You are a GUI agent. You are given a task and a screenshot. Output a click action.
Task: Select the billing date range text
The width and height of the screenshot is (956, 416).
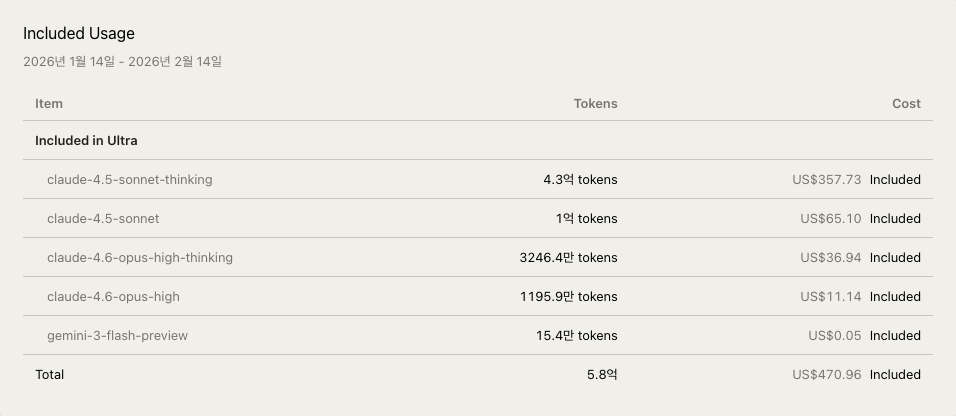[x=122, y=62]
